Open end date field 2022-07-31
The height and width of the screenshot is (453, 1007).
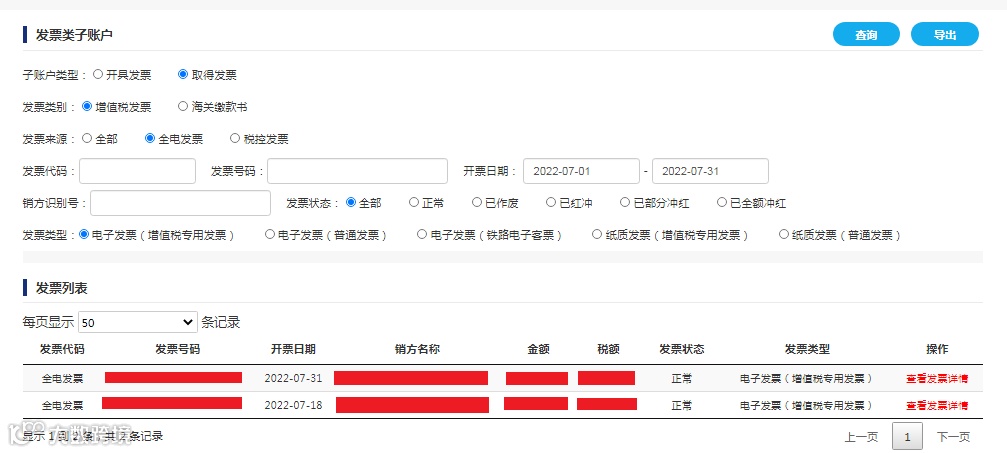coord(710,171)
